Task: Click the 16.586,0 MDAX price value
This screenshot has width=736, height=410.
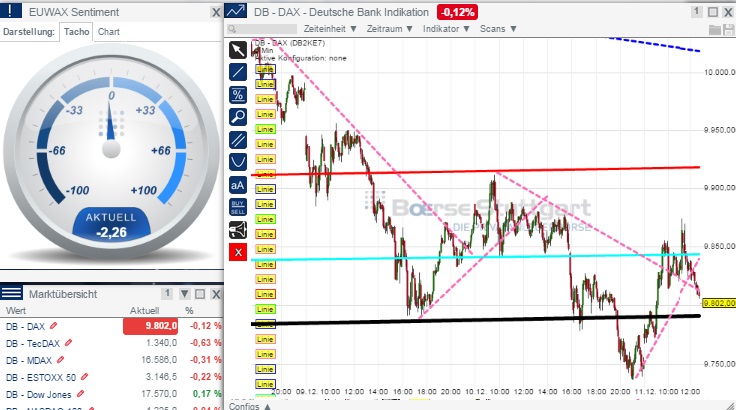Action: pyautogui.click(x=159, y=360)
